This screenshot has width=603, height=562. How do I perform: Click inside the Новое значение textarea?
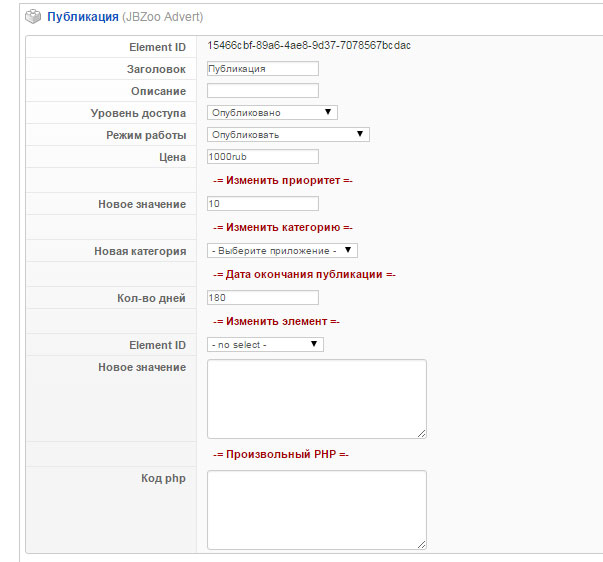316,398
